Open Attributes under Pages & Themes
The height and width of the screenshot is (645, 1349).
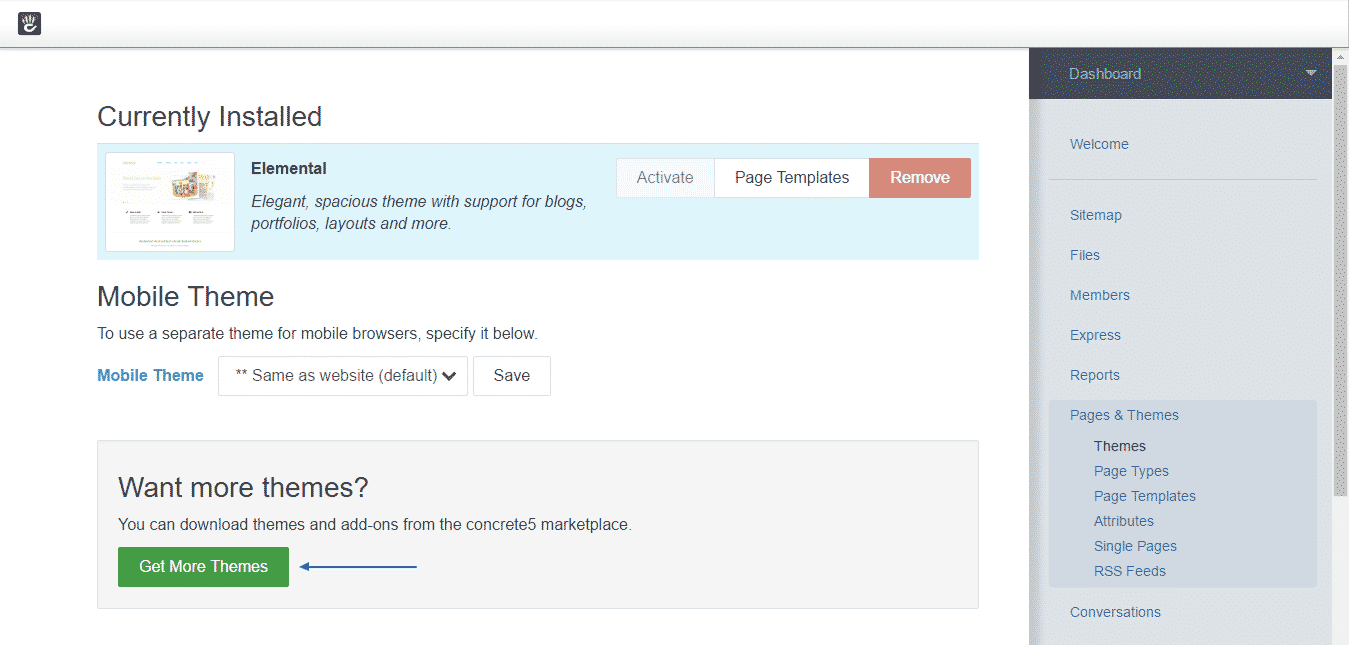tap(1123, 521)
